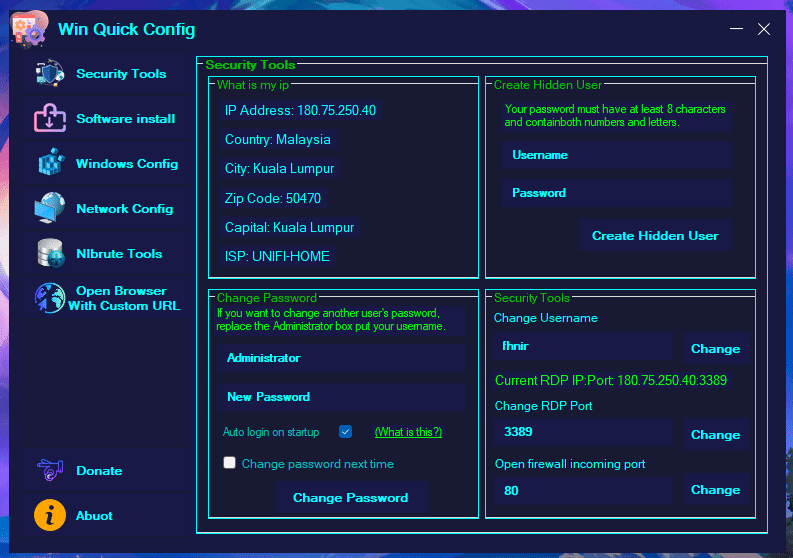Click the Open firewall incoming port label

[569, 464]
